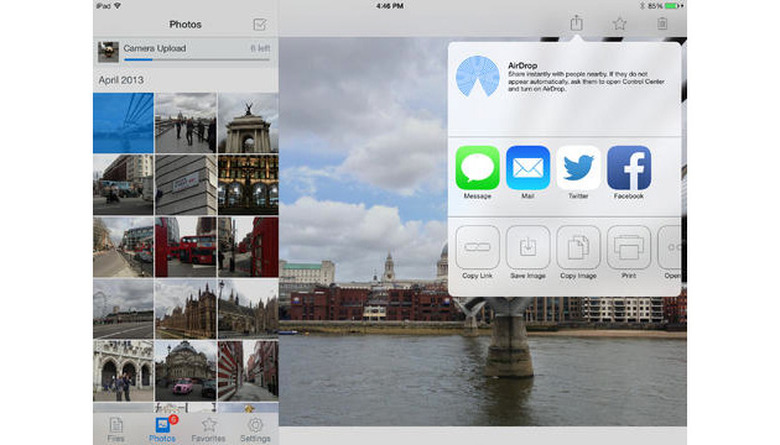
Task: Share via Message app icon
Action: tap(477, 168)
